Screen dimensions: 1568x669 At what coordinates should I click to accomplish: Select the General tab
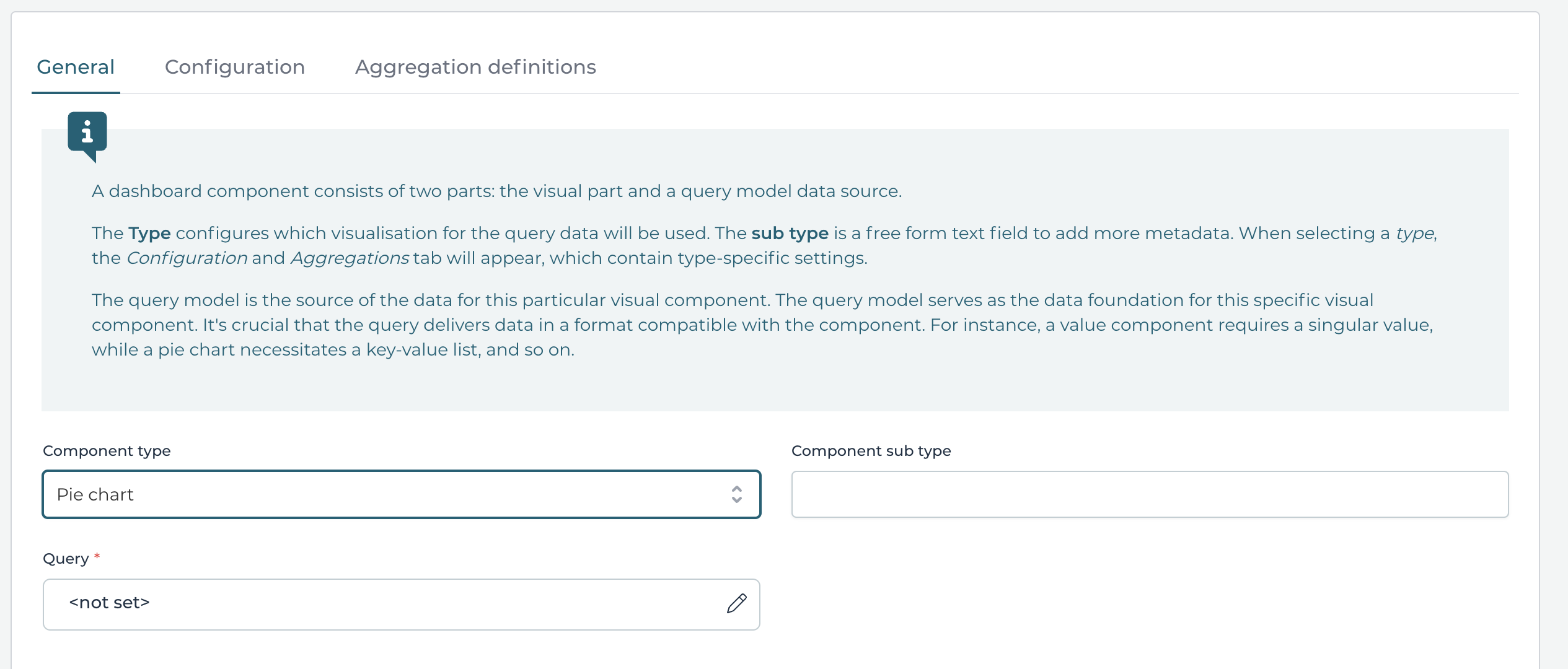76,67
